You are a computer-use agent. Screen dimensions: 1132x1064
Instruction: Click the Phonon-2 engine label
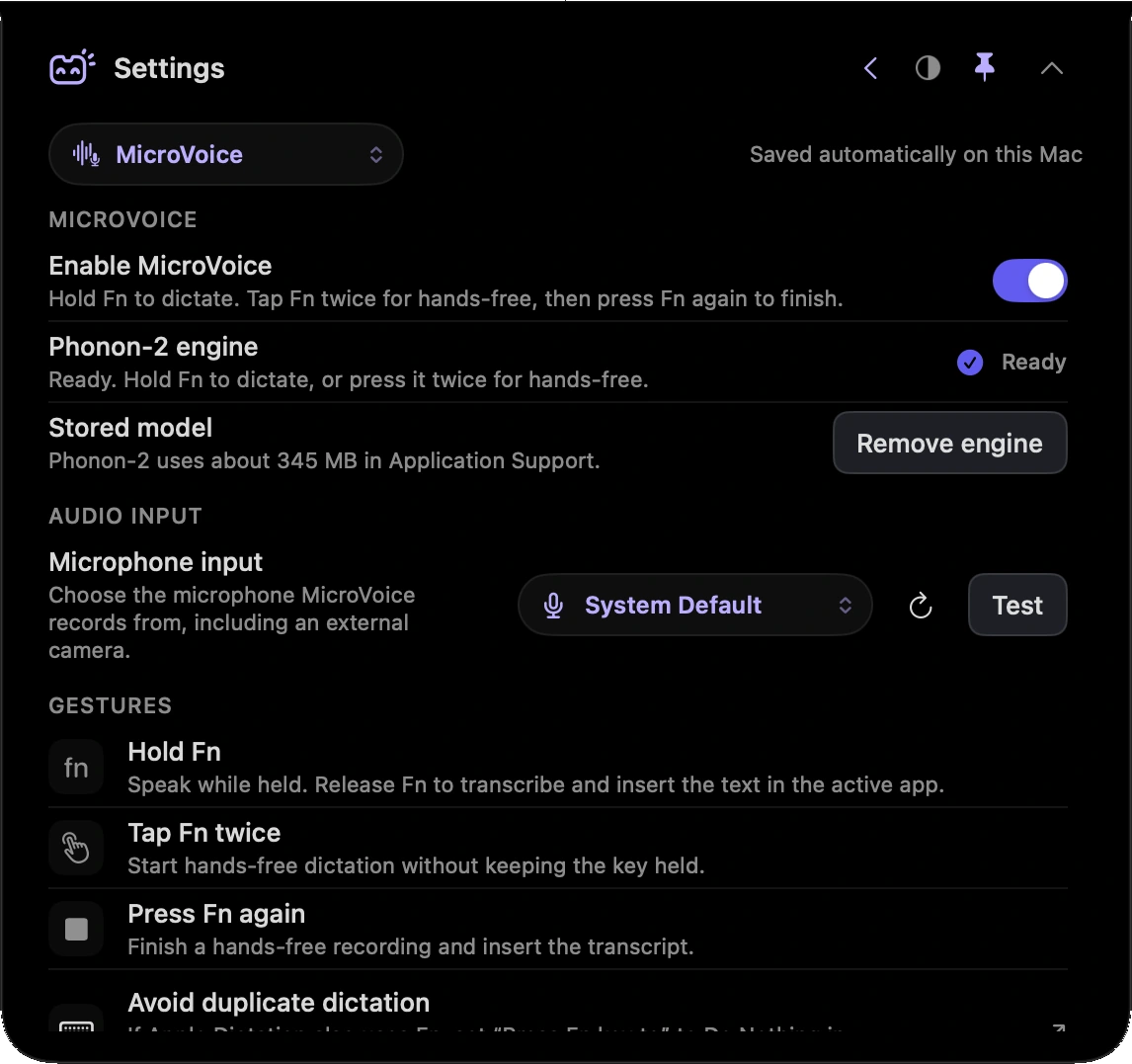153,347
